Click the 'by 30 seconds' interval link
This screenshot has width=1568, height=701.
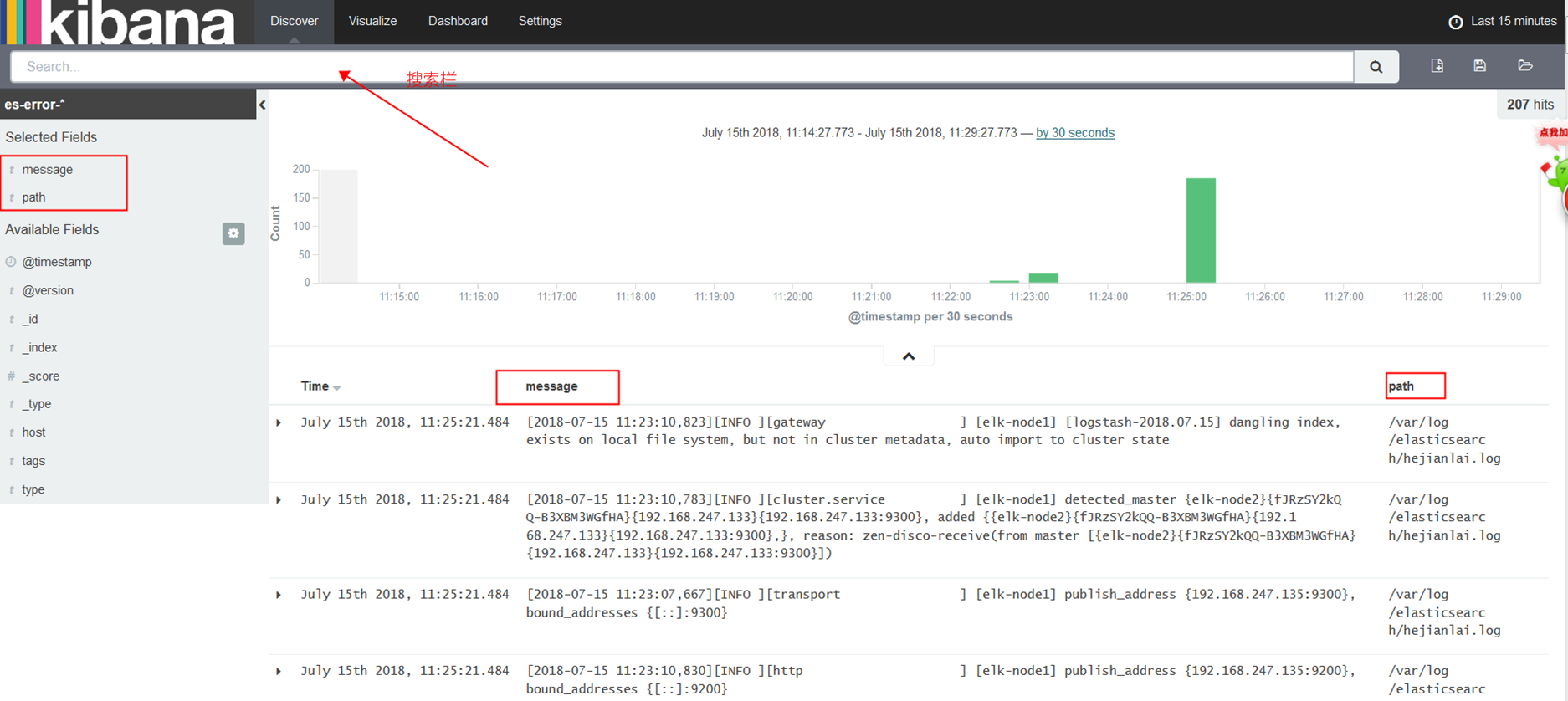1074,132
